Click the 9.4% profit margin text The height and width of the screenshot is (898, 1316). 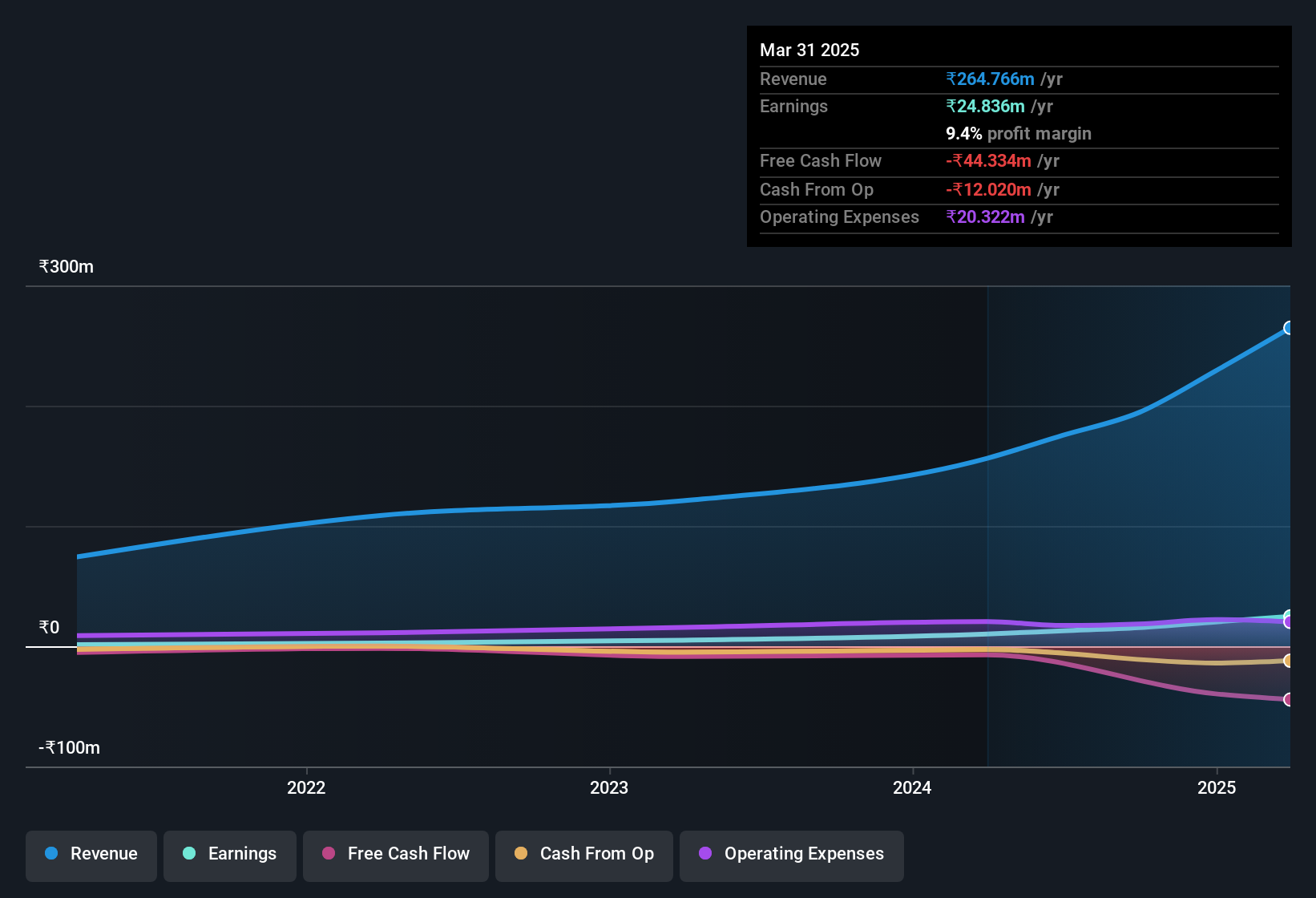click(1019, 133)
